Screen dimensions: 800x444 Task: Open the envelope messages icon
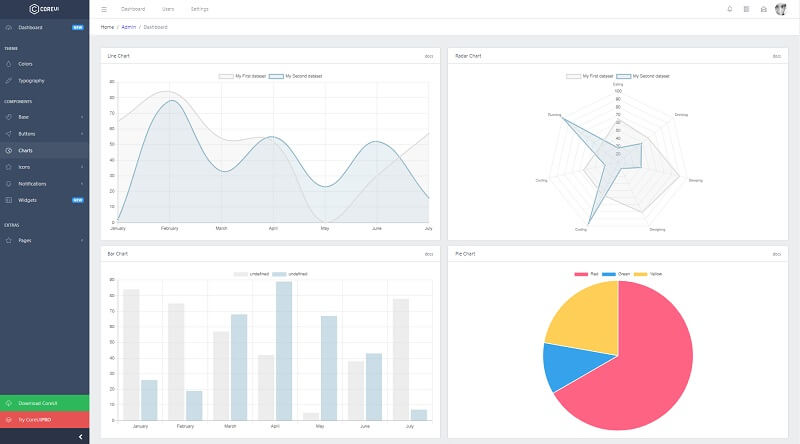pos(763,9)
